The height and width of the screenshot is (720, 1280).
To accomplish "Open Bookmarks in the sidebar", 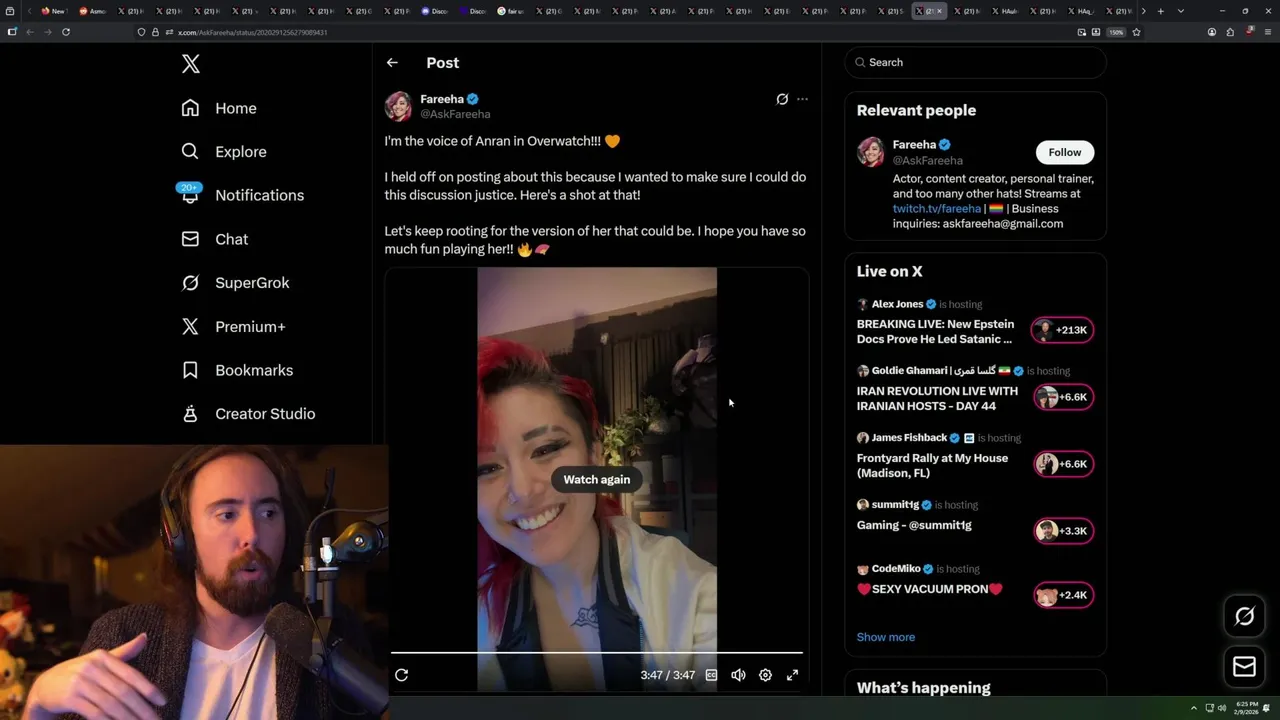I will 238,370.
